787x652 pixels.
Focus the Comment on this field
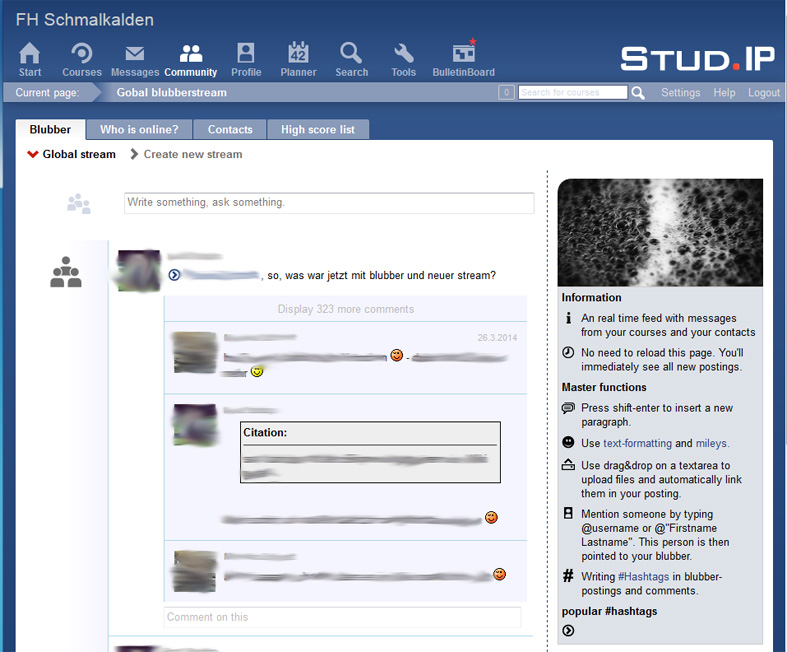342,617
